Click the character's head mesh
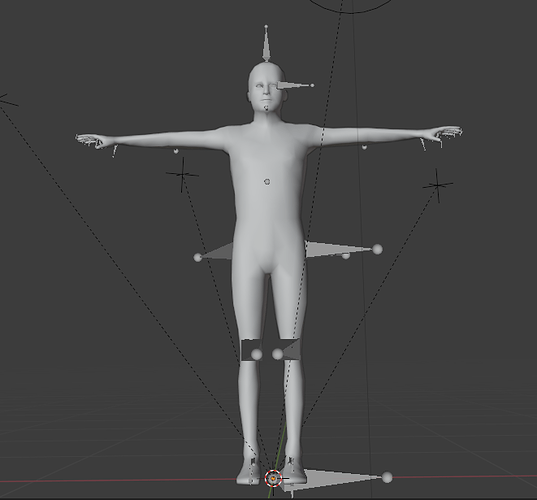 (266, 87)
